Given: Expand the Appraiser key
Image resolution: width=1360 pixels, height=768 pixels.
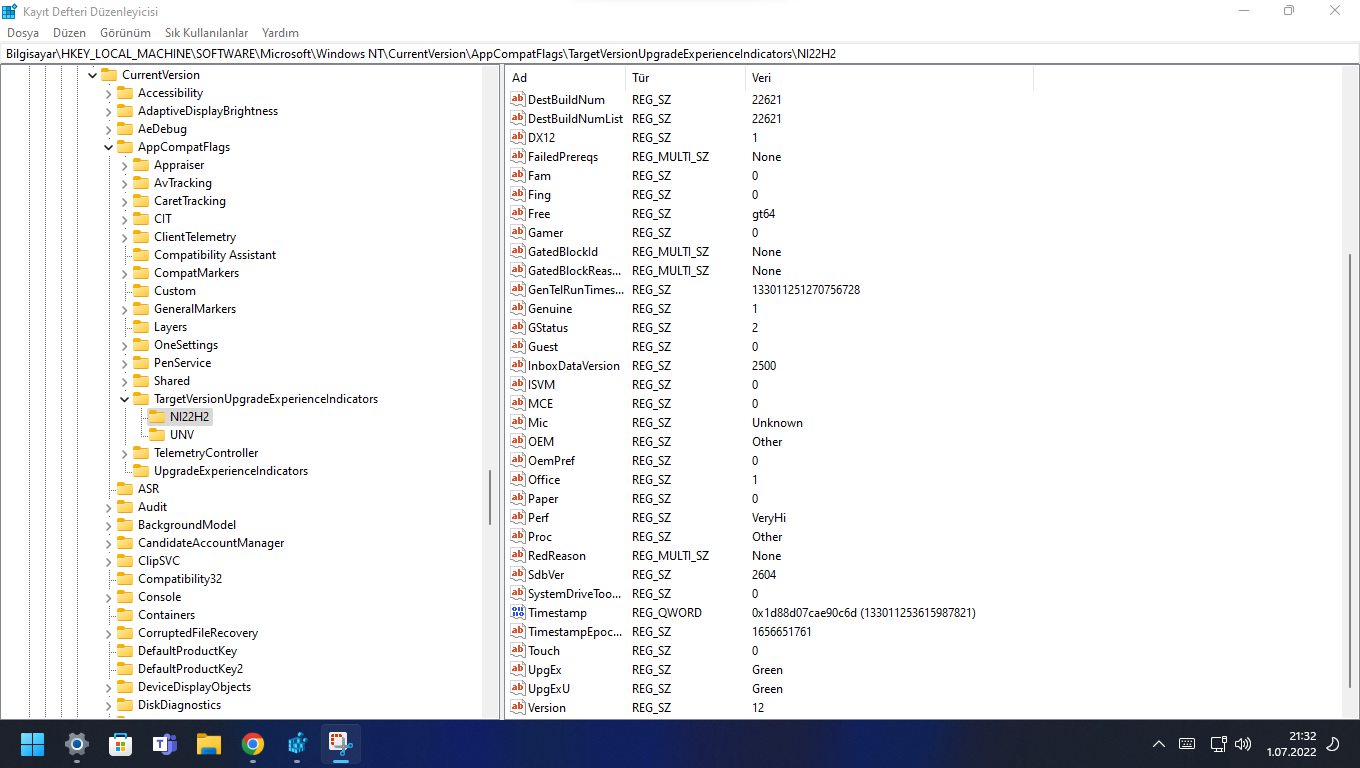Looking at the screenshot, I should tap(125, 165).
